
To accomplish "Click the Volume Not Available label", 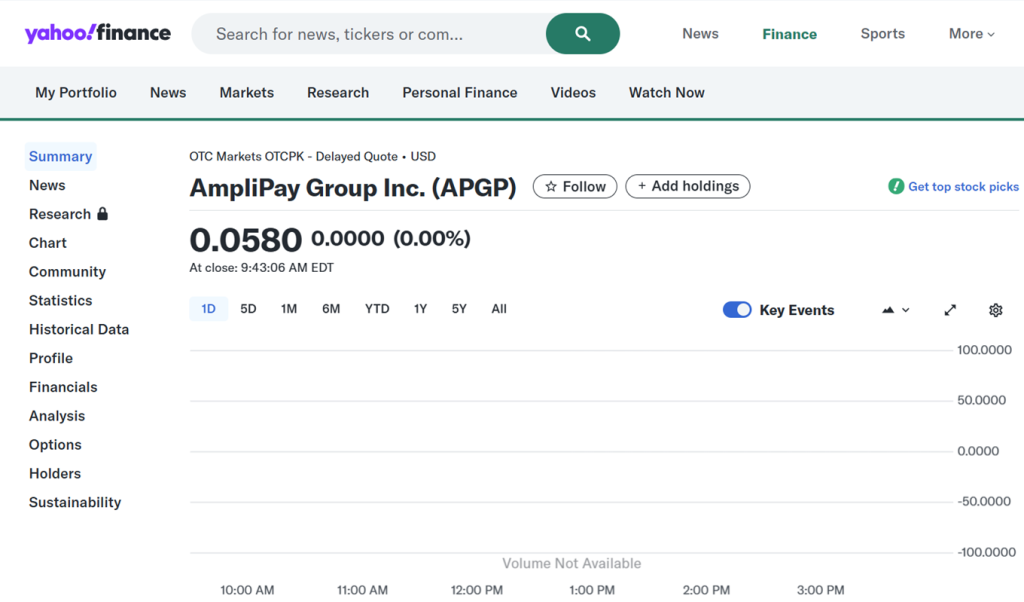I will (x=571, y=563).
